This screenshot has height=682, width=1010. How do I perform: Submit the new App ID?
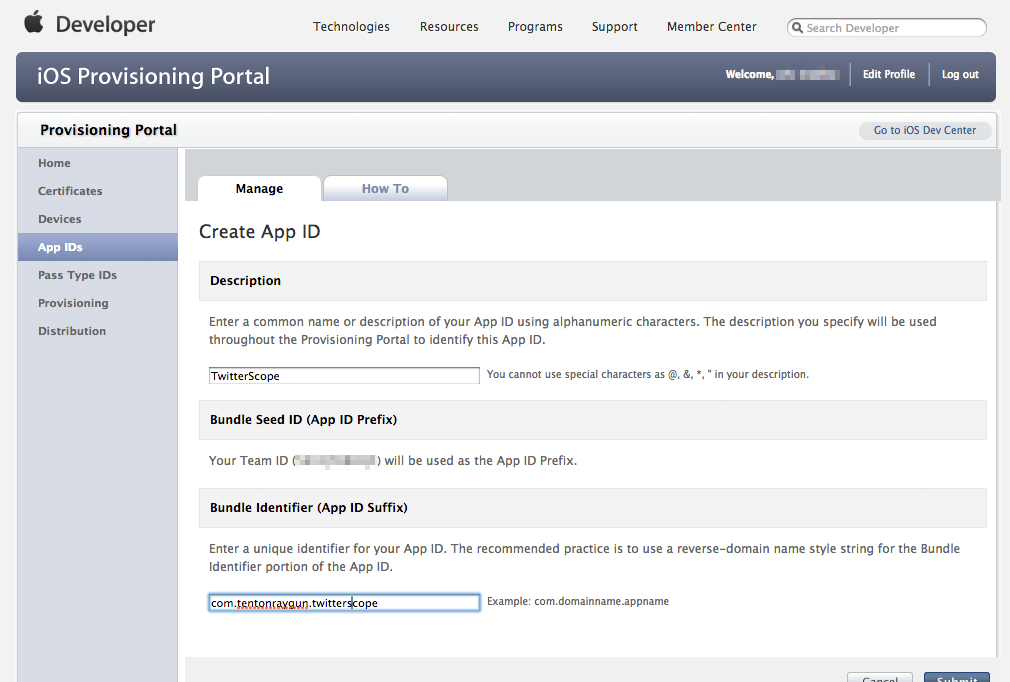point(957,677)
